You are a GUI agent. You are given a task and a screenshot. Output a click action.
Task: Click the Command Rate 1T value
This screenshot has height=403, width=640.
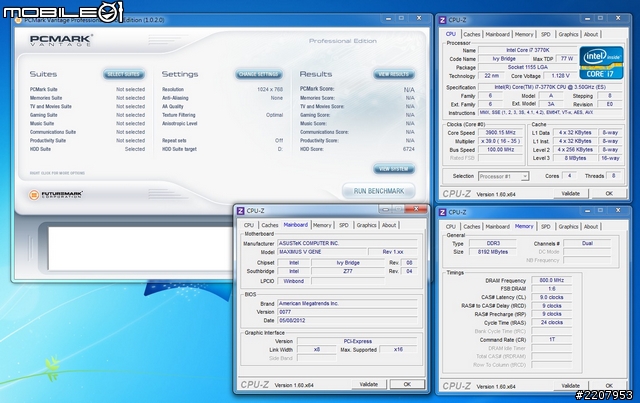(551, 340)
